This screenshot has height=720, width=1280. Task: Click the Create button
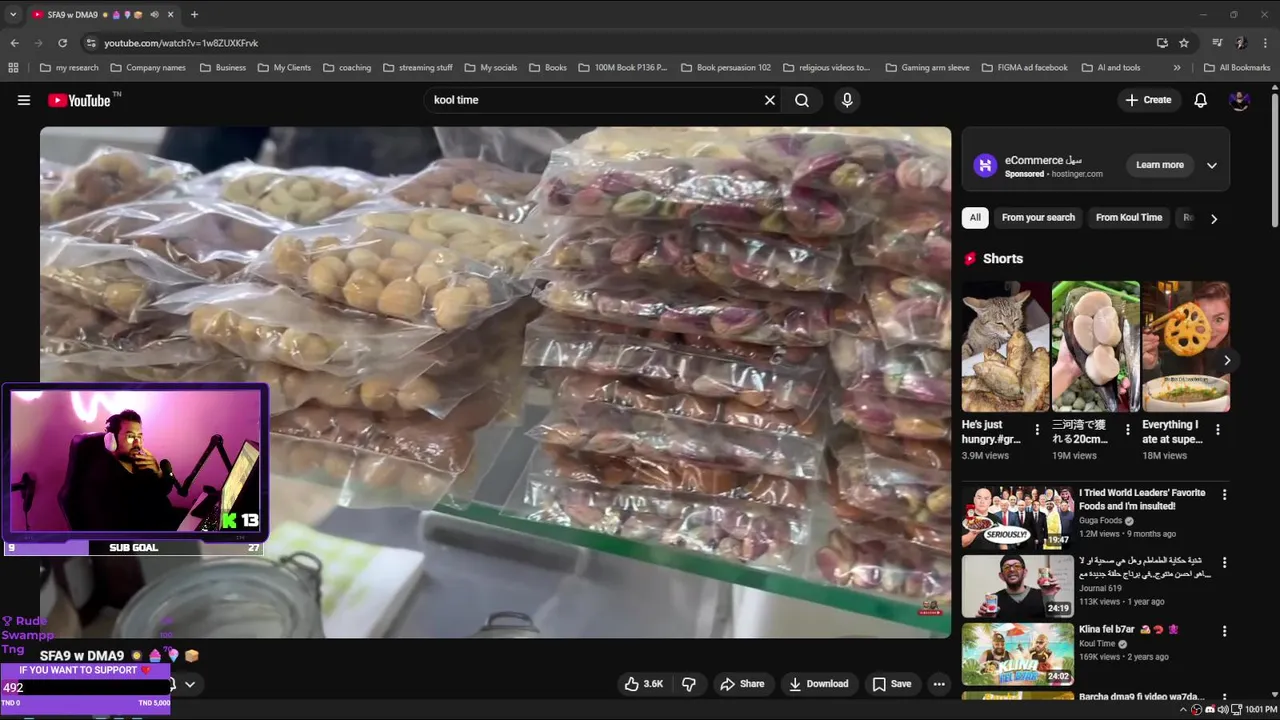click(x=1148, y=100)
